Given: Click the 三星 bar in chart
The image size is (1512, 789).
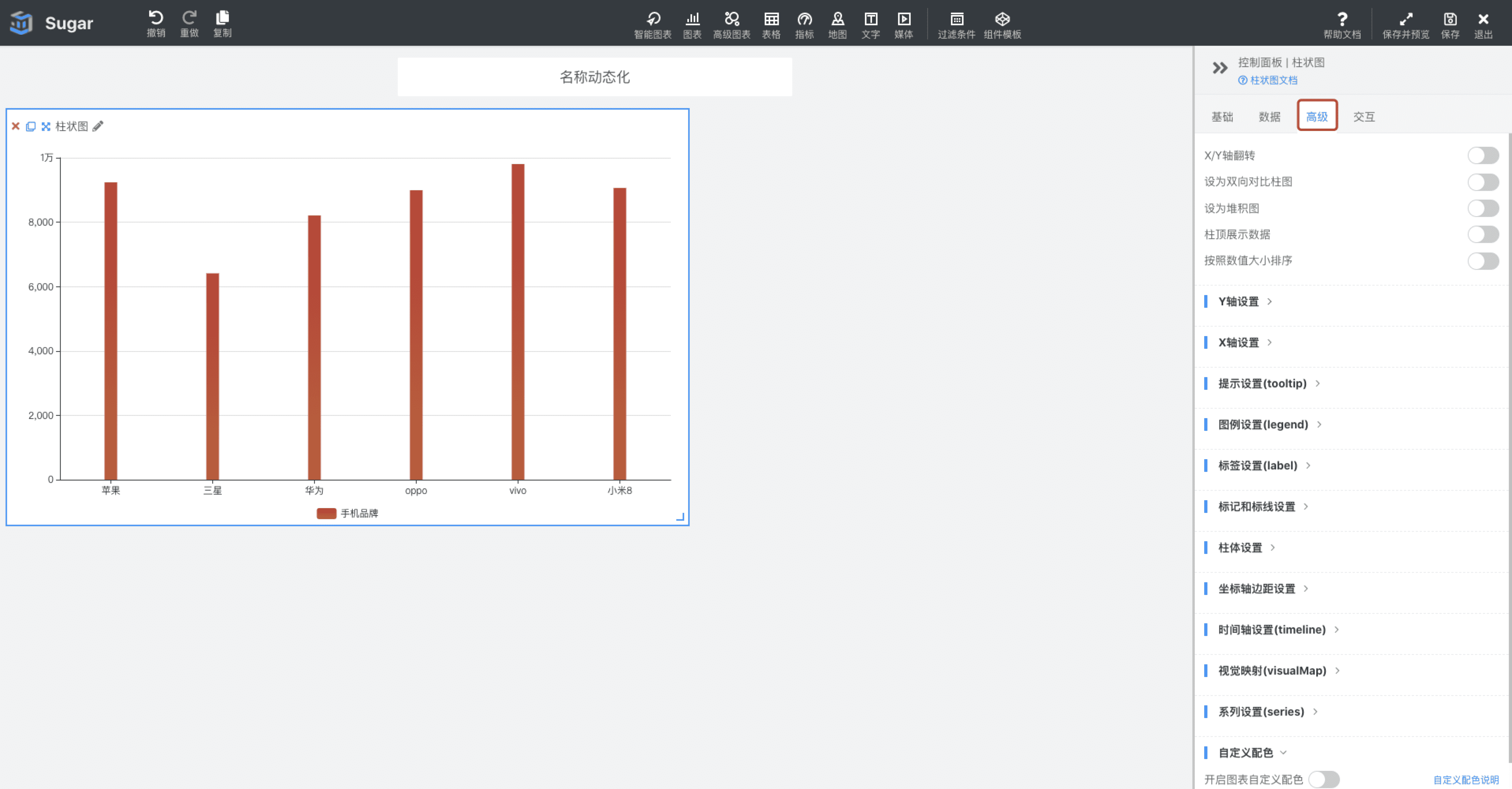Looking at the screenshot, I should click(x=213, y=377).
